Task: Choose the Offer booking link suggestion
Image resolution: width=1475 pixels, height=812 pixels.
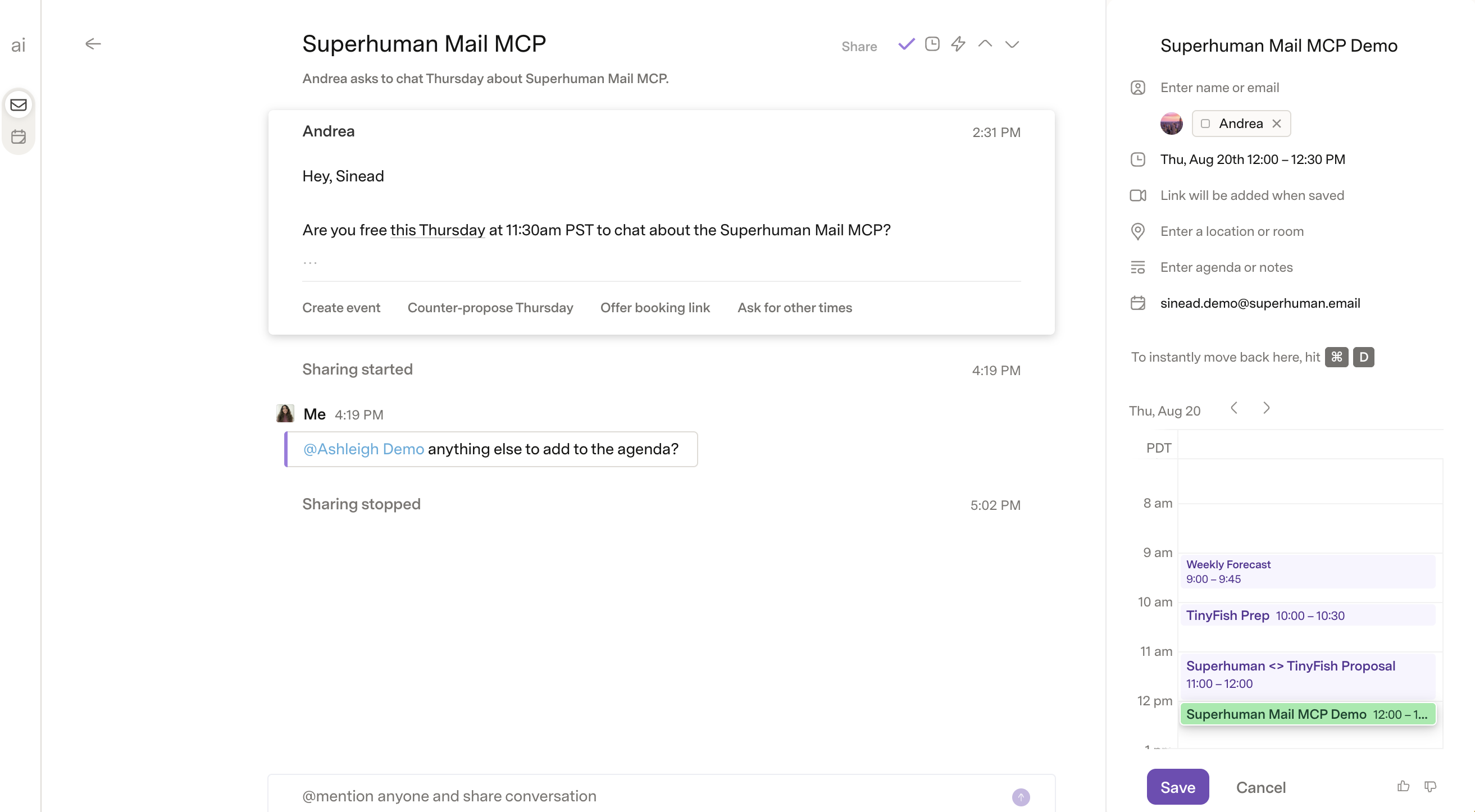Action: point(655,308)
